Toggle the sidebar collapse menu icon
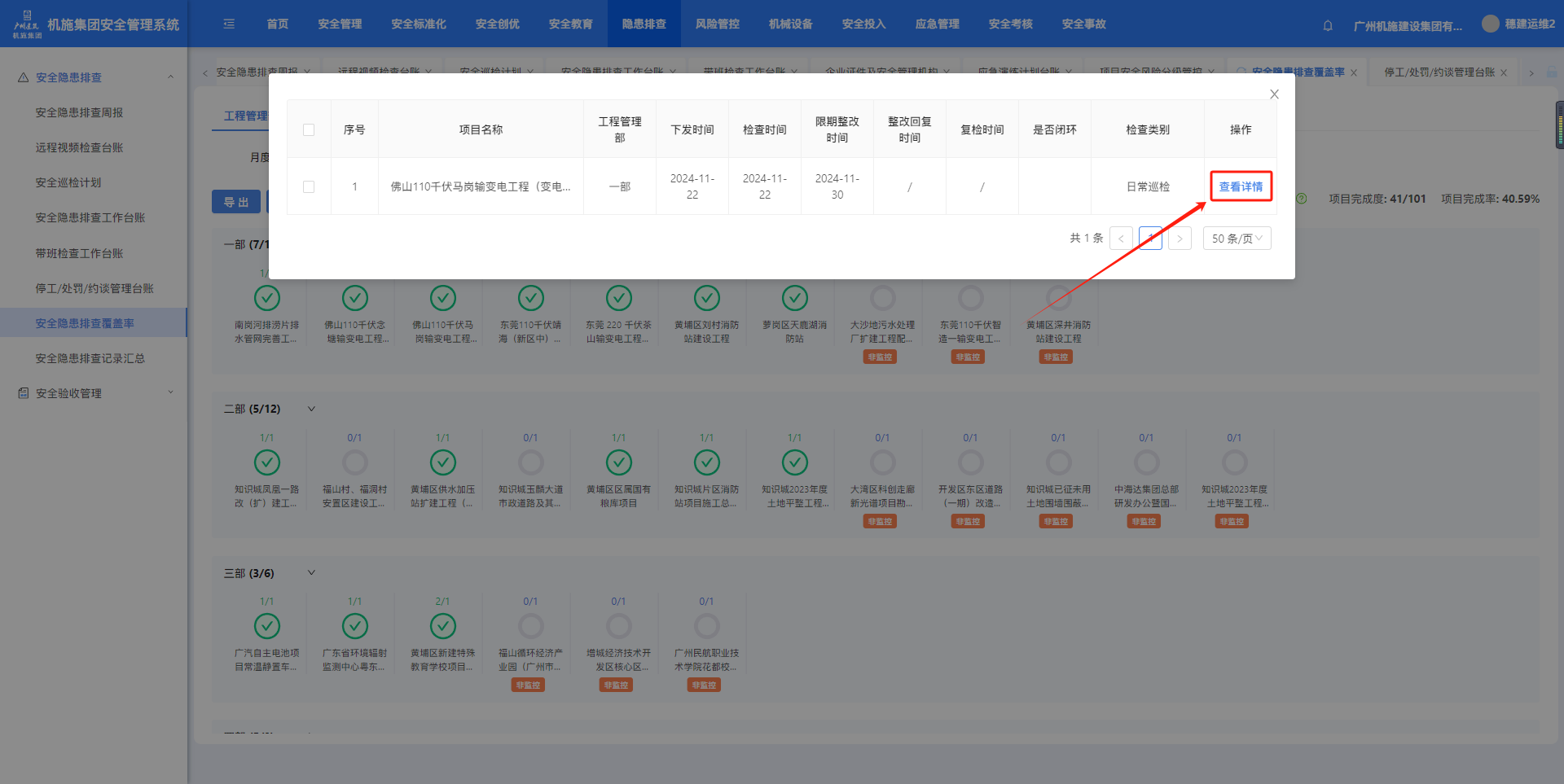1564x784 pixels. [229, 24]
